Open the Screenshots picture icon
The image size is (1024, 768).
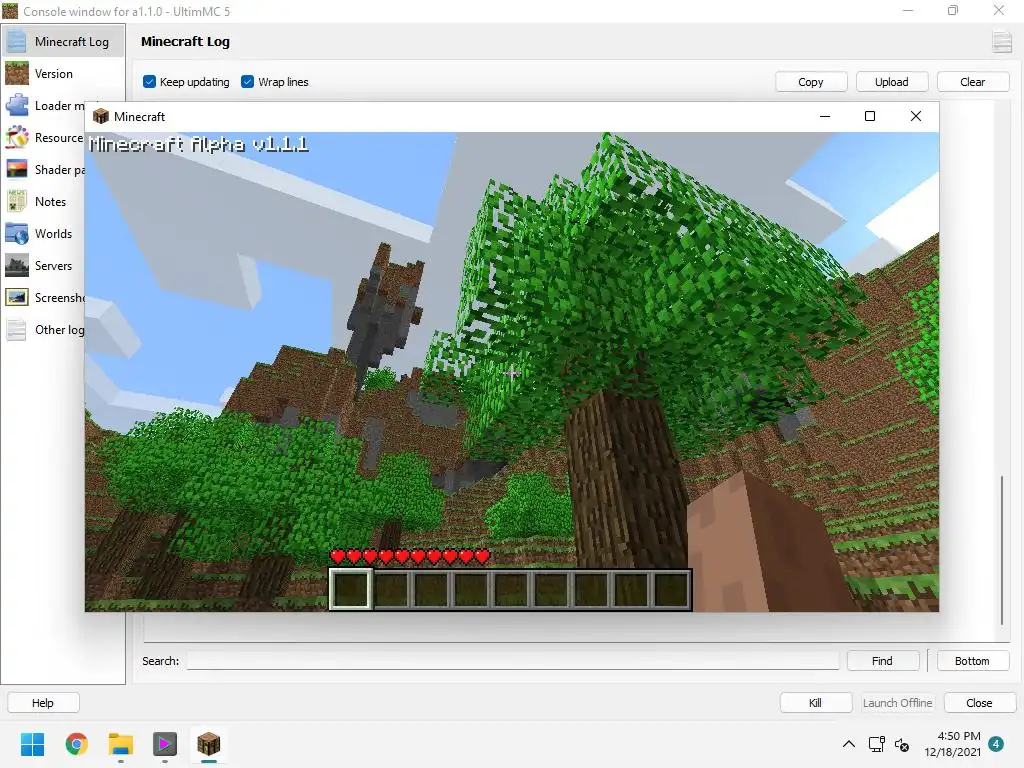pos(16,297)
